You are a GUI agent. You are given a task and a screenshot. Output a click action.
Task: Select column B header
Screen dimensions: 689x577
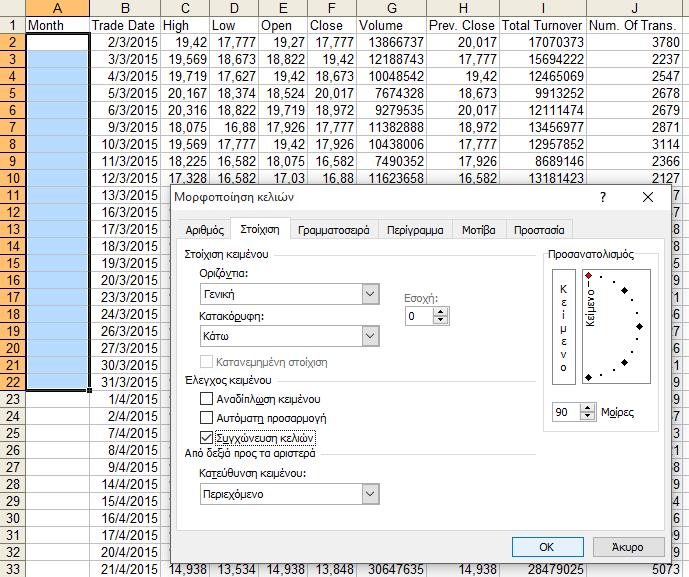click(x=125, y=8)
